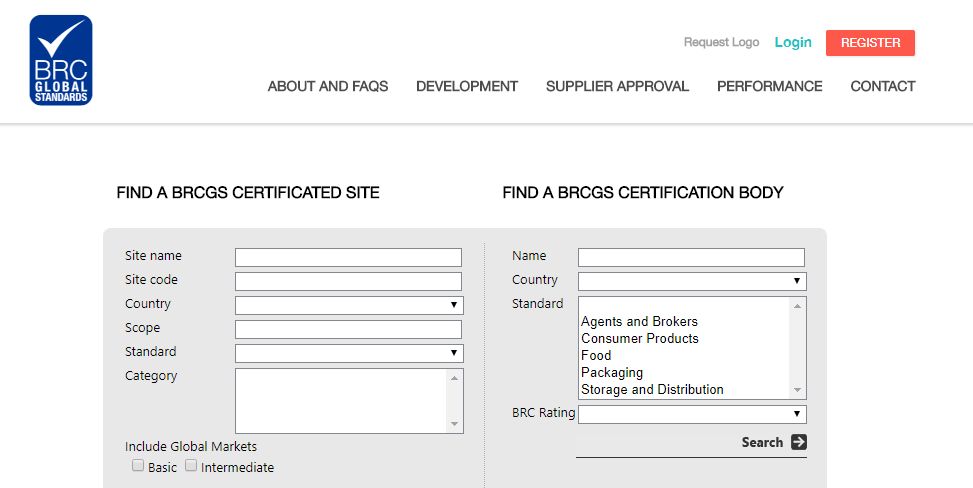Focus the certification body Name field
Image resolution: width=973 pixels, height=488 pixels.
(691, 257)
